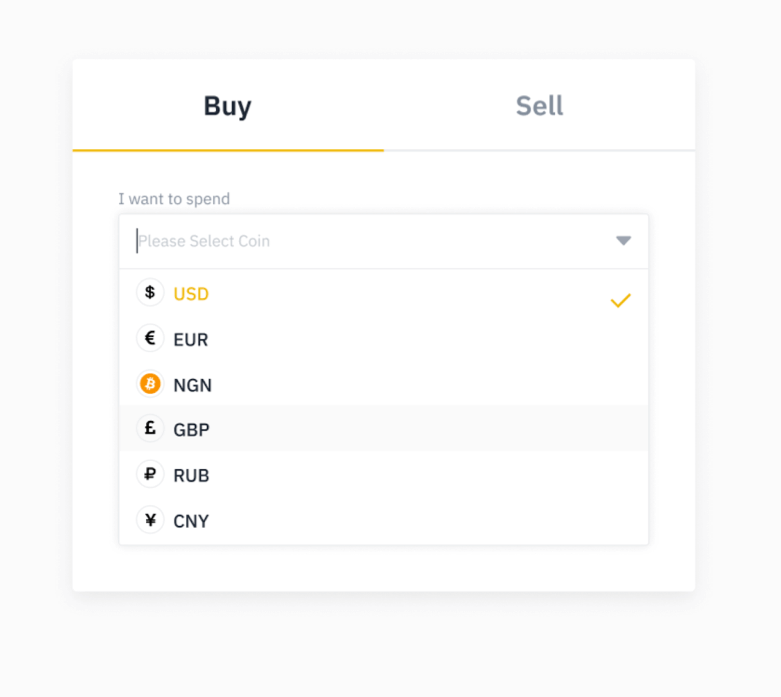Collapse the coin list with the dropdown arrow
The image size is (781, 697).
pyautogui.click(x=623, y=241)
